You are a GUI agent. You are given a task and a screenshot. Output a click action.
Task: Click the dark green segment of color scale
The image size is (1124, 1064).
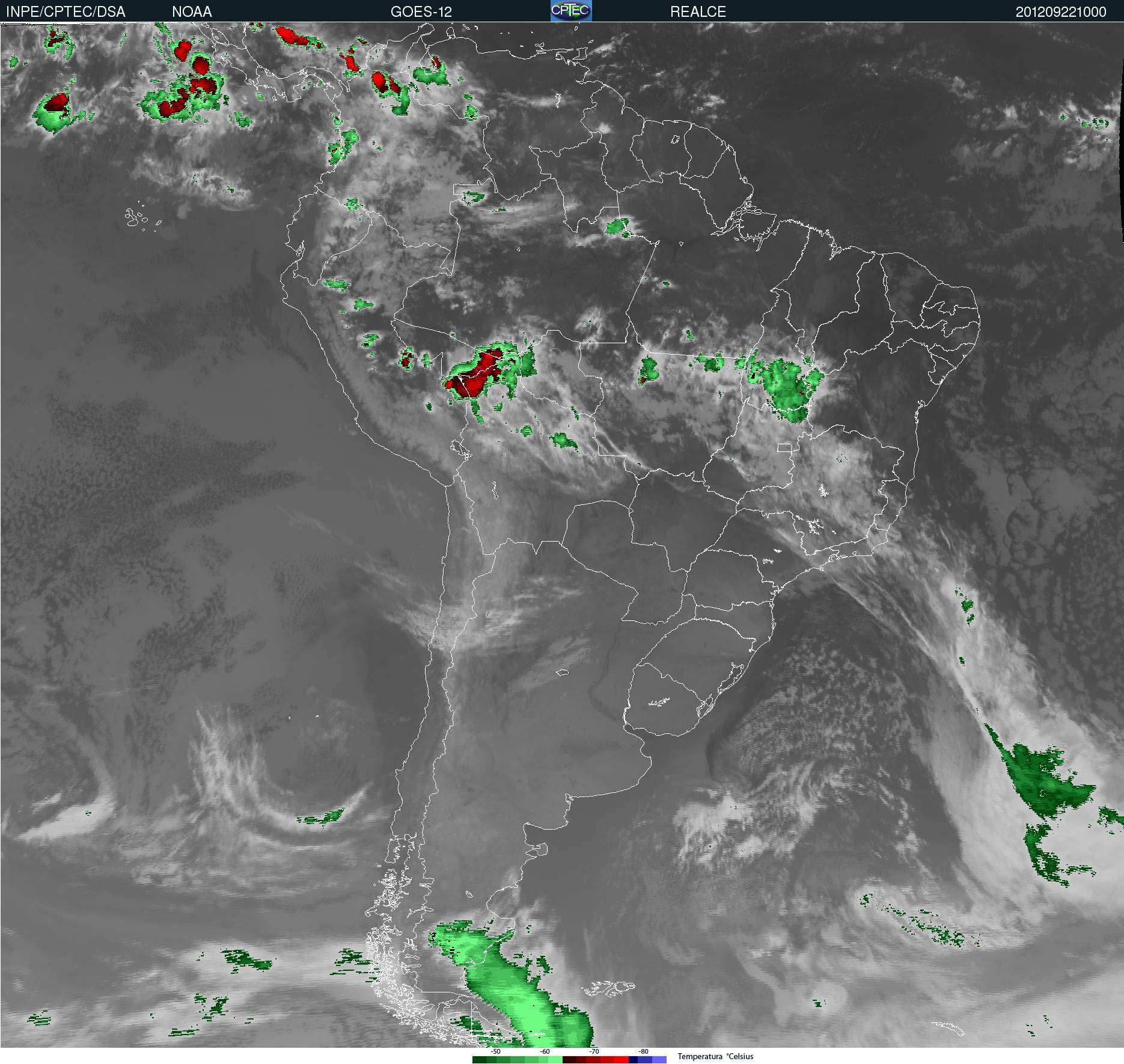[480, 1060]
